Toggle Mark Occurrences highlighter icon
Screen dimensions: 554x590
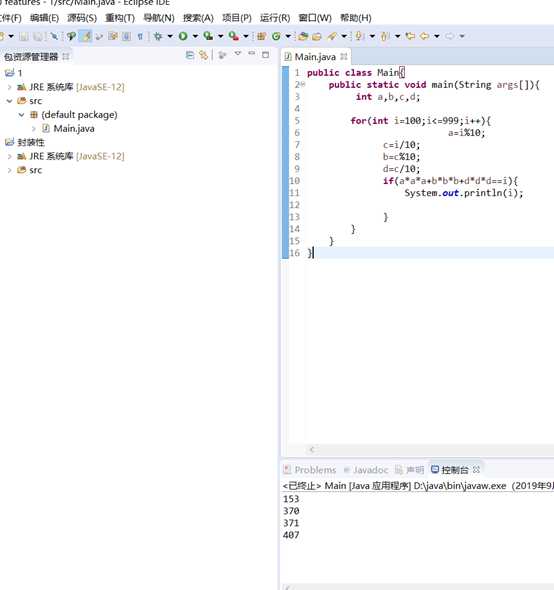point(85,36)
